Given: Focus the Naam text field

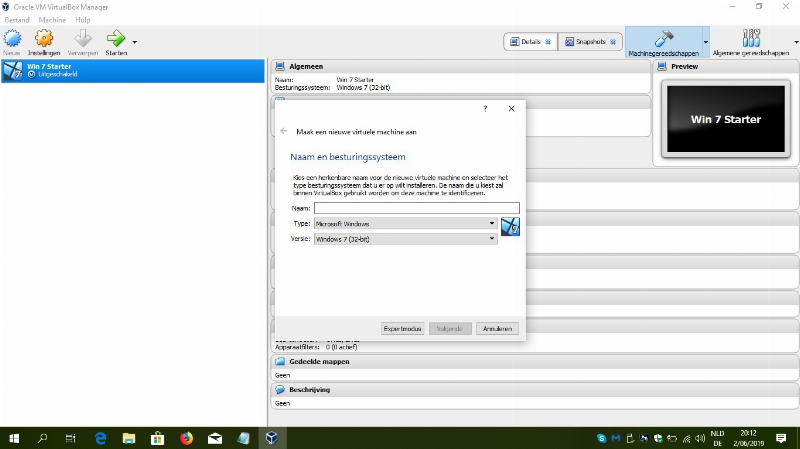Looking at the screenshot, I should pyautogui.click(x=417, y=208).
